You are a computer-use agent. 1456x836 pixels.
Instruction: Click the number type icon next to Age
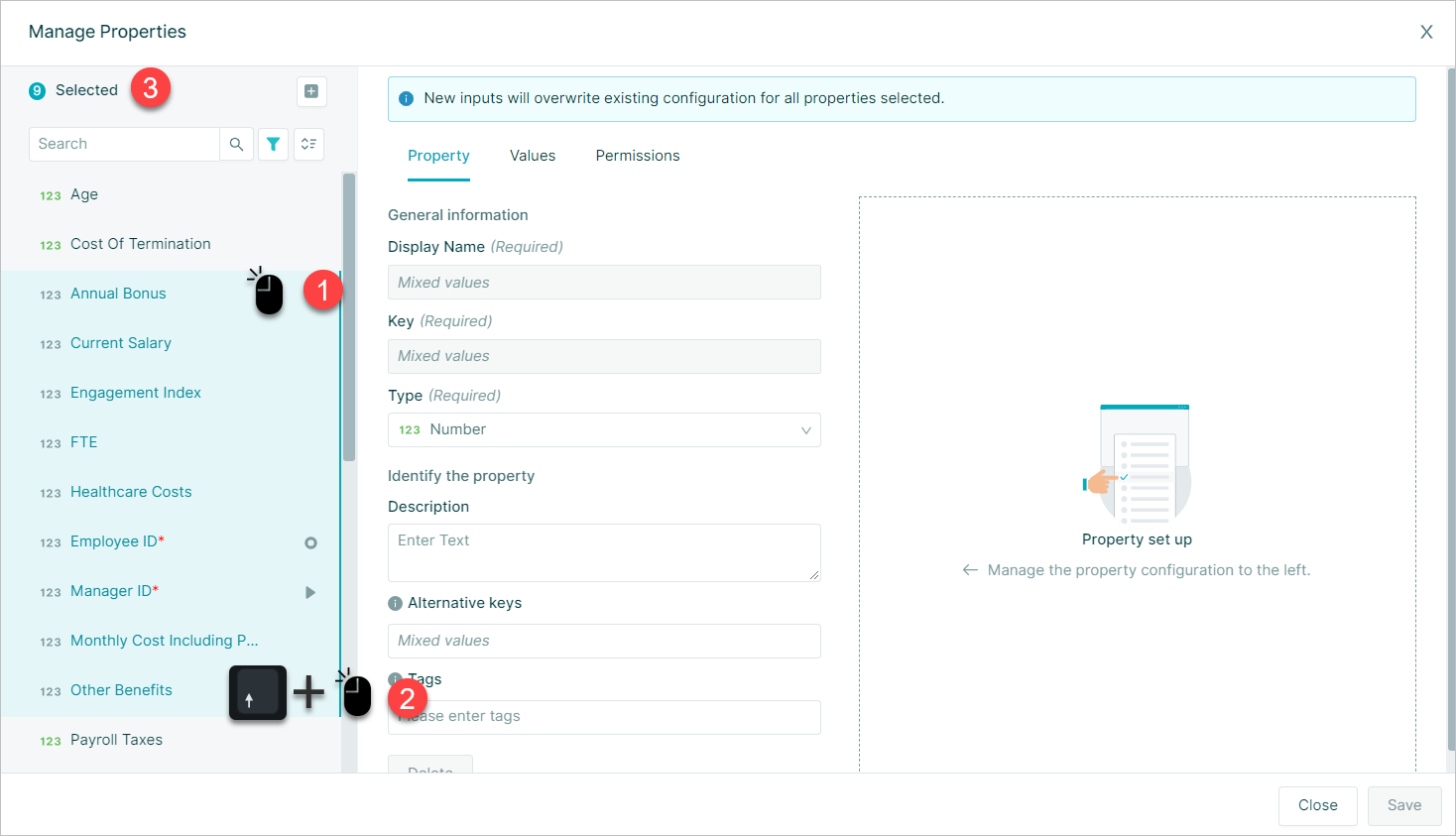coord(51,195)
